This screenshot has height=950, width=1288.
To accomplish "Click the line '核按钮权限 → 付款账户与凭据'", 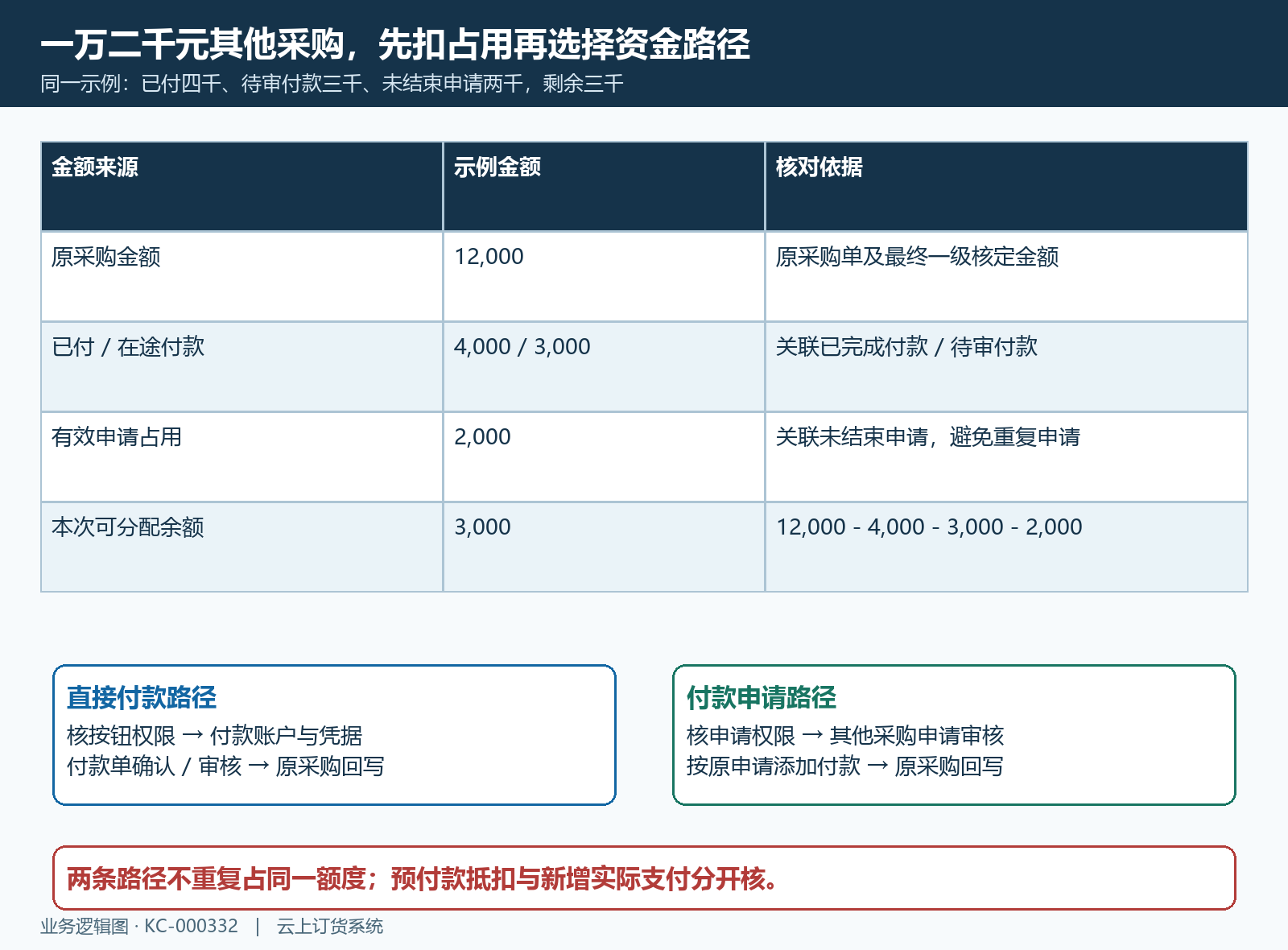I will click(x=214, y=736).
